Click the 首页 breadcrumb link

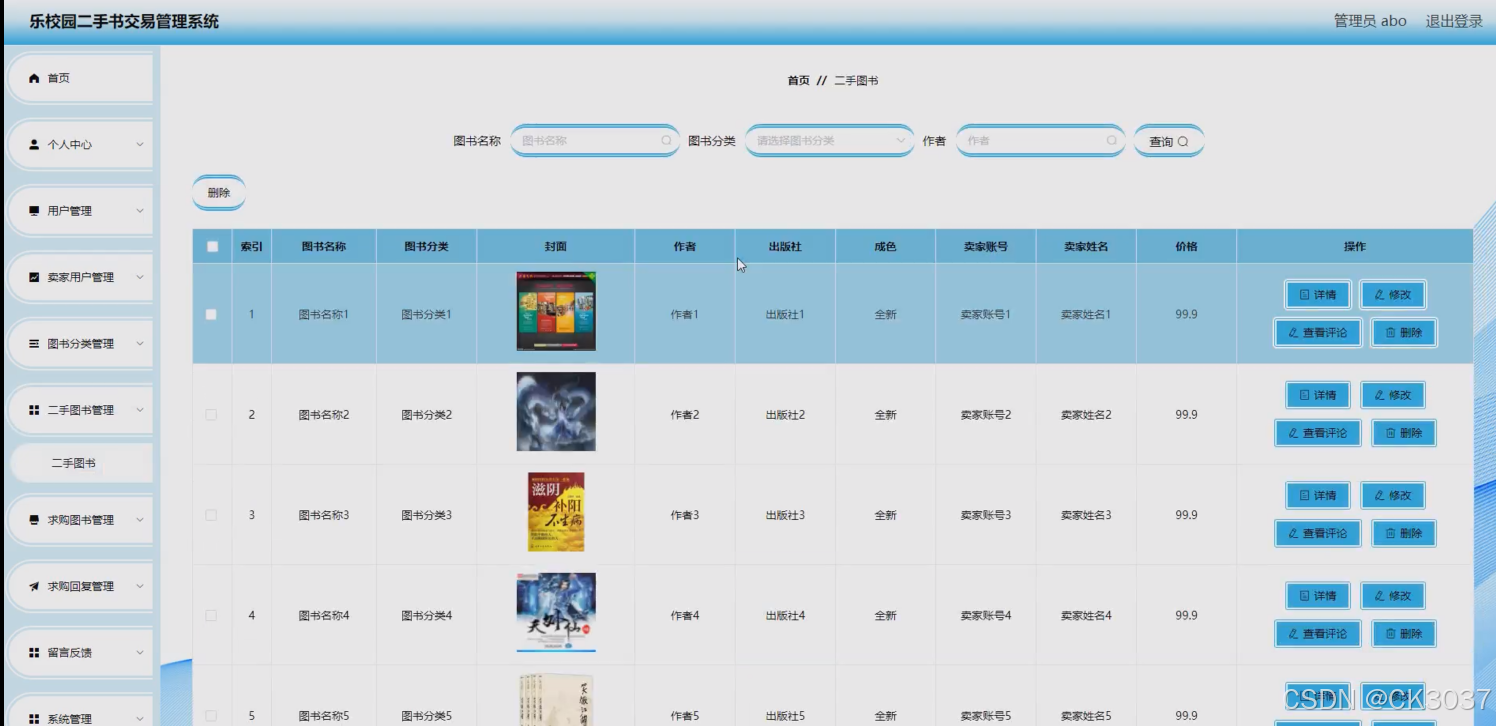pyautogui.click(x=798, y=81)
